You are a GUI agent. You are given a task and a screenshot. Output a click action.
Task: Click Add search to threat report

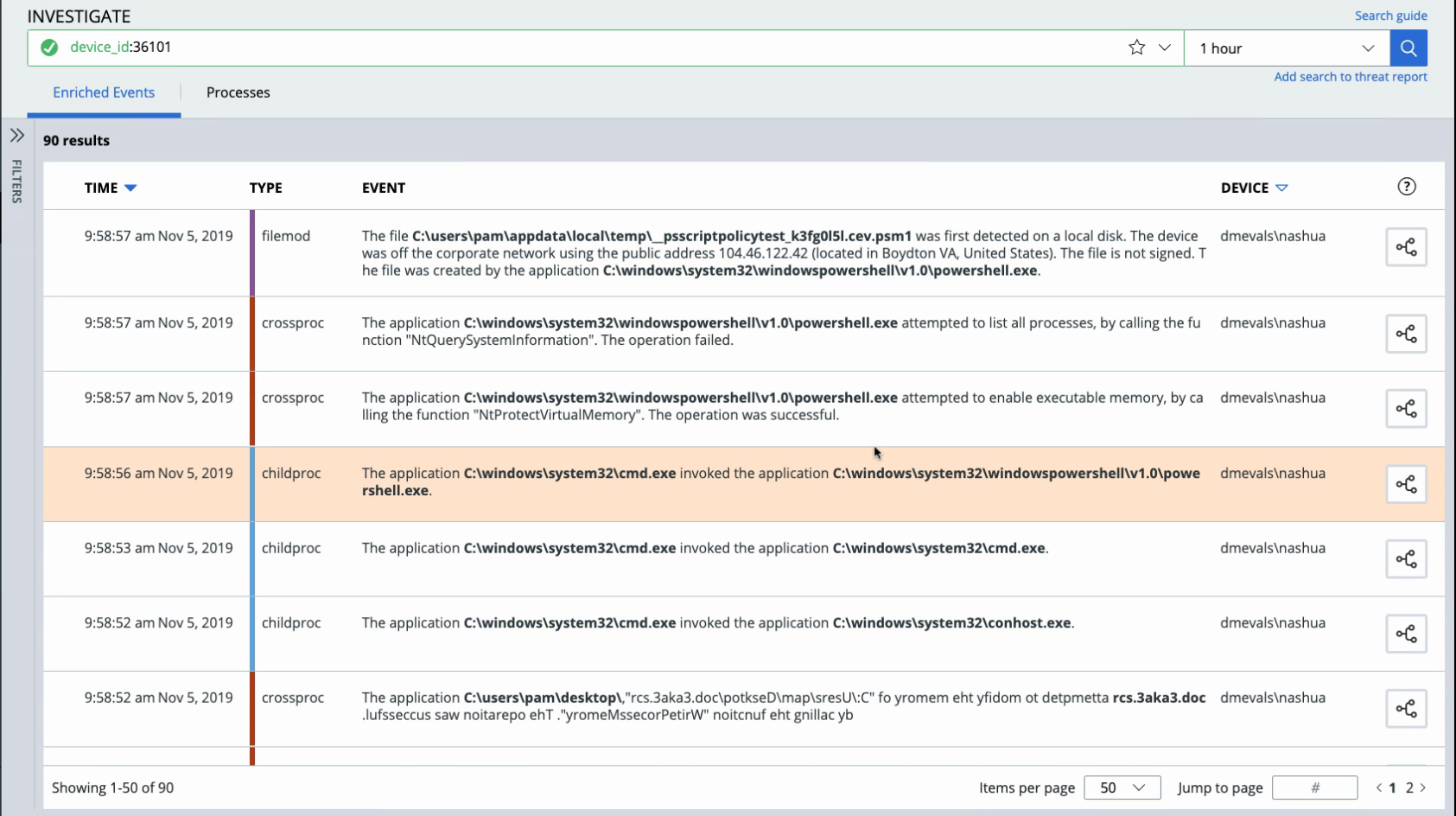point(1350,77)
